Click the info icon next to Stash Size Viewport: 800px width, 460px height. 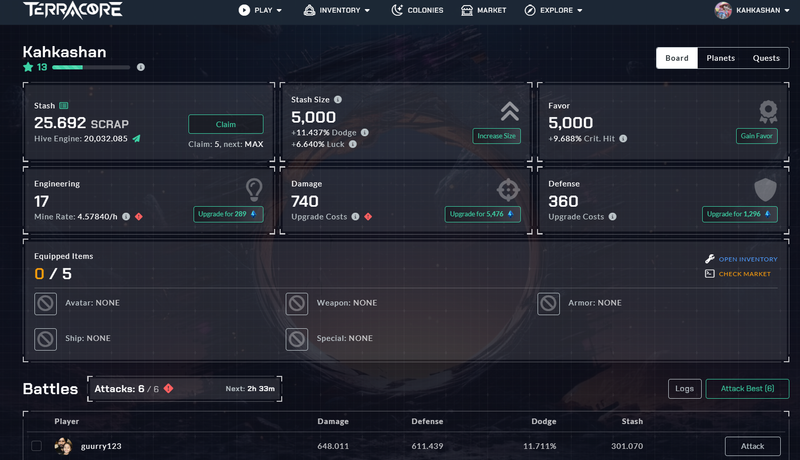pos(338,100)
